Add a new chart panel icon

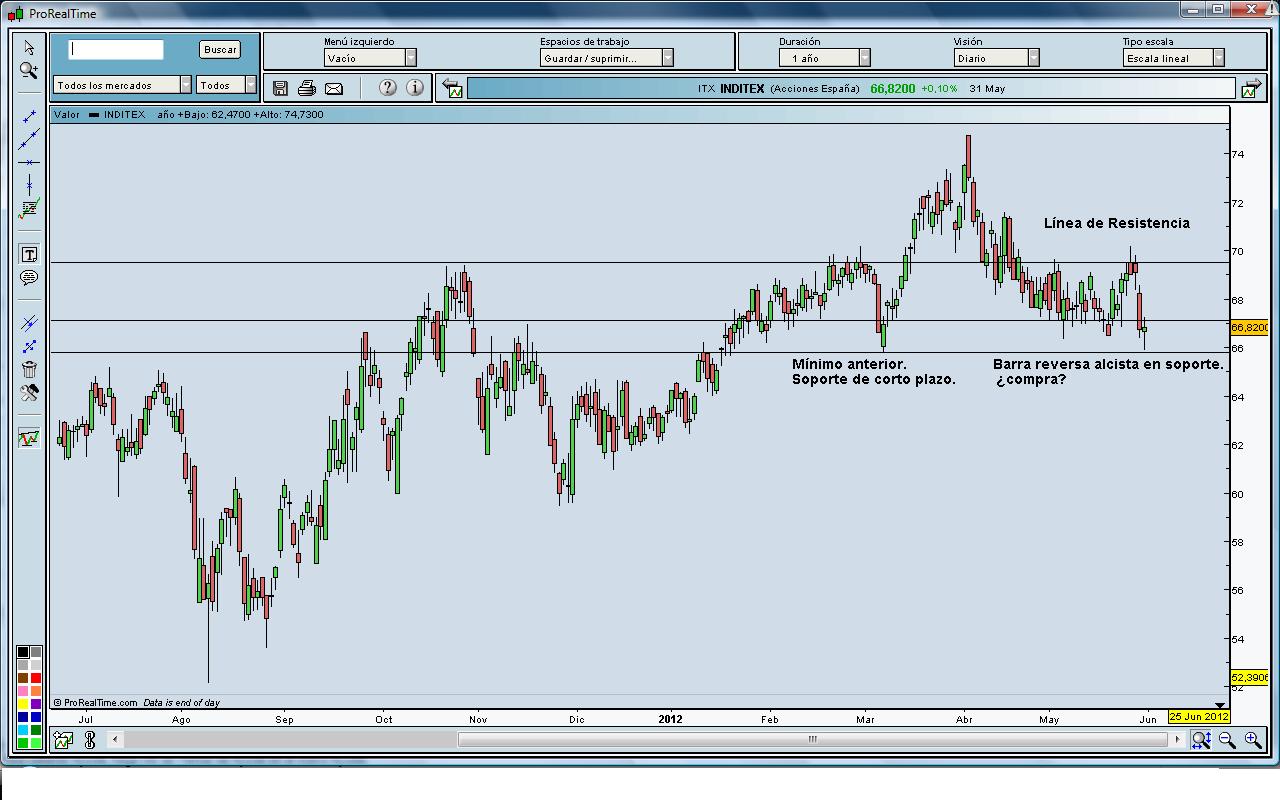(64, 740)
